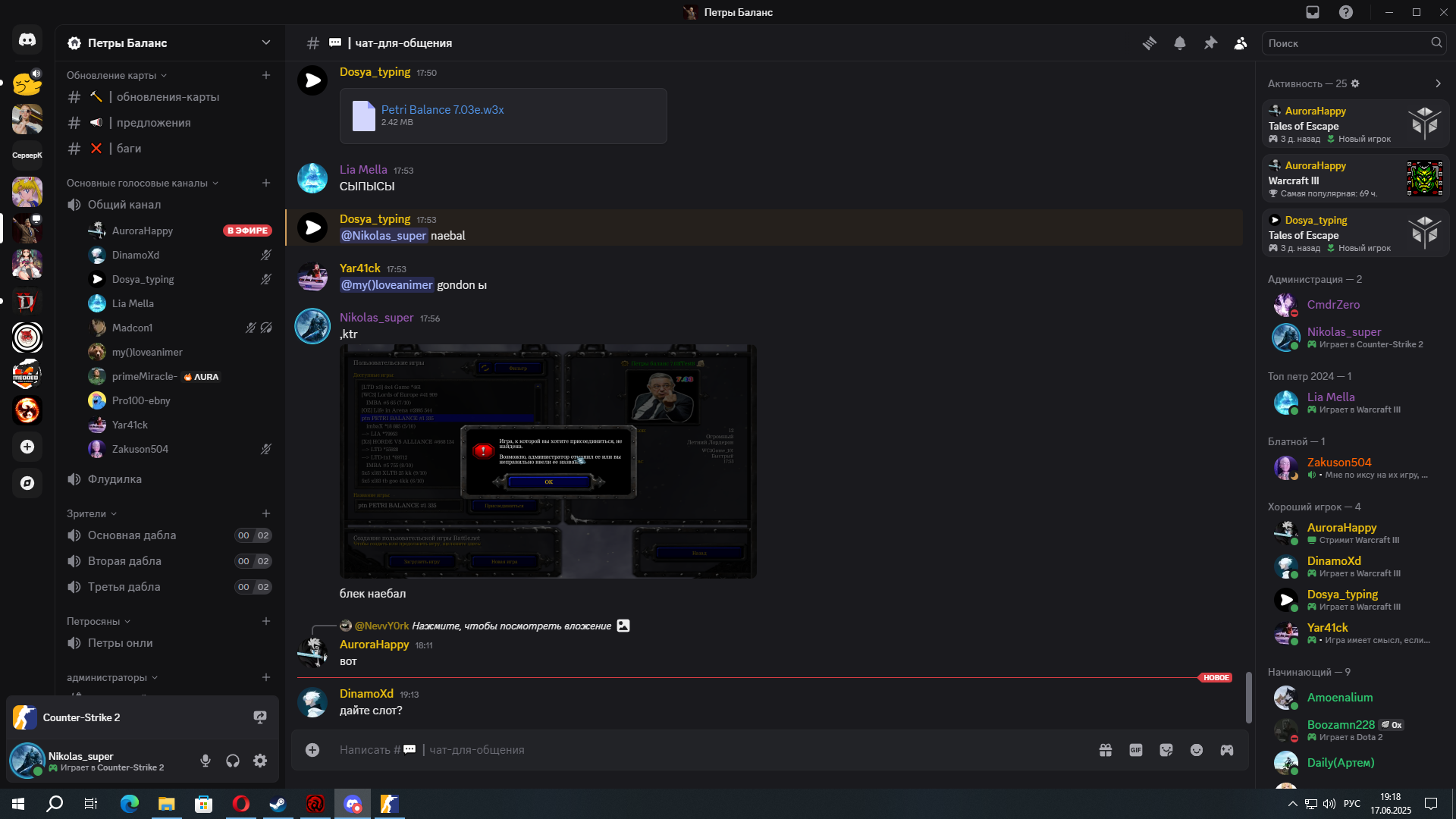
Task: Click the image attachment icon in AuroraHappy reply
Action: 623,626
